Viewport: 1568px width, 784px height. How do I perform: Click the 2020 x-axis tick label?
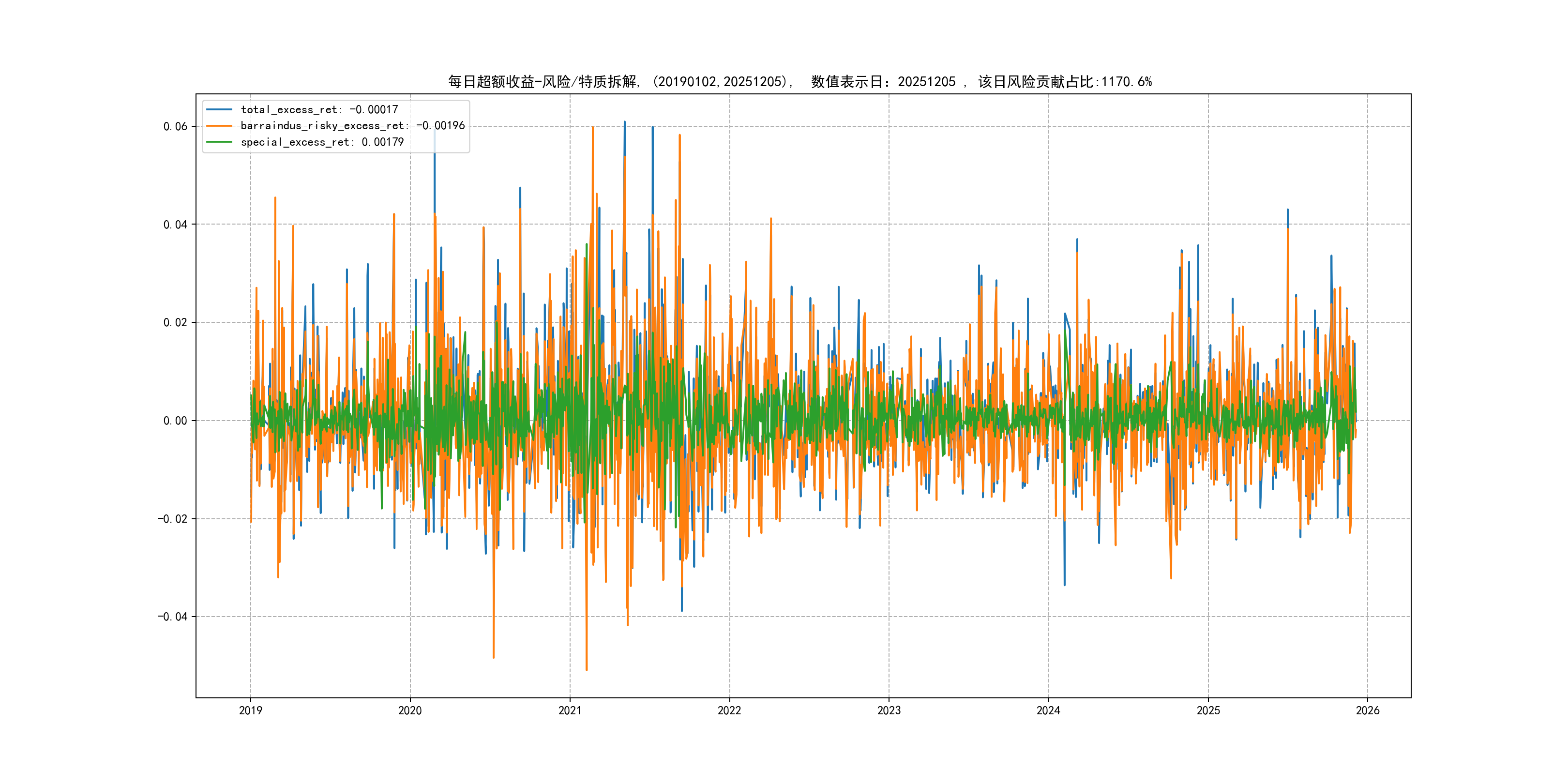click(x=409, y=710)
